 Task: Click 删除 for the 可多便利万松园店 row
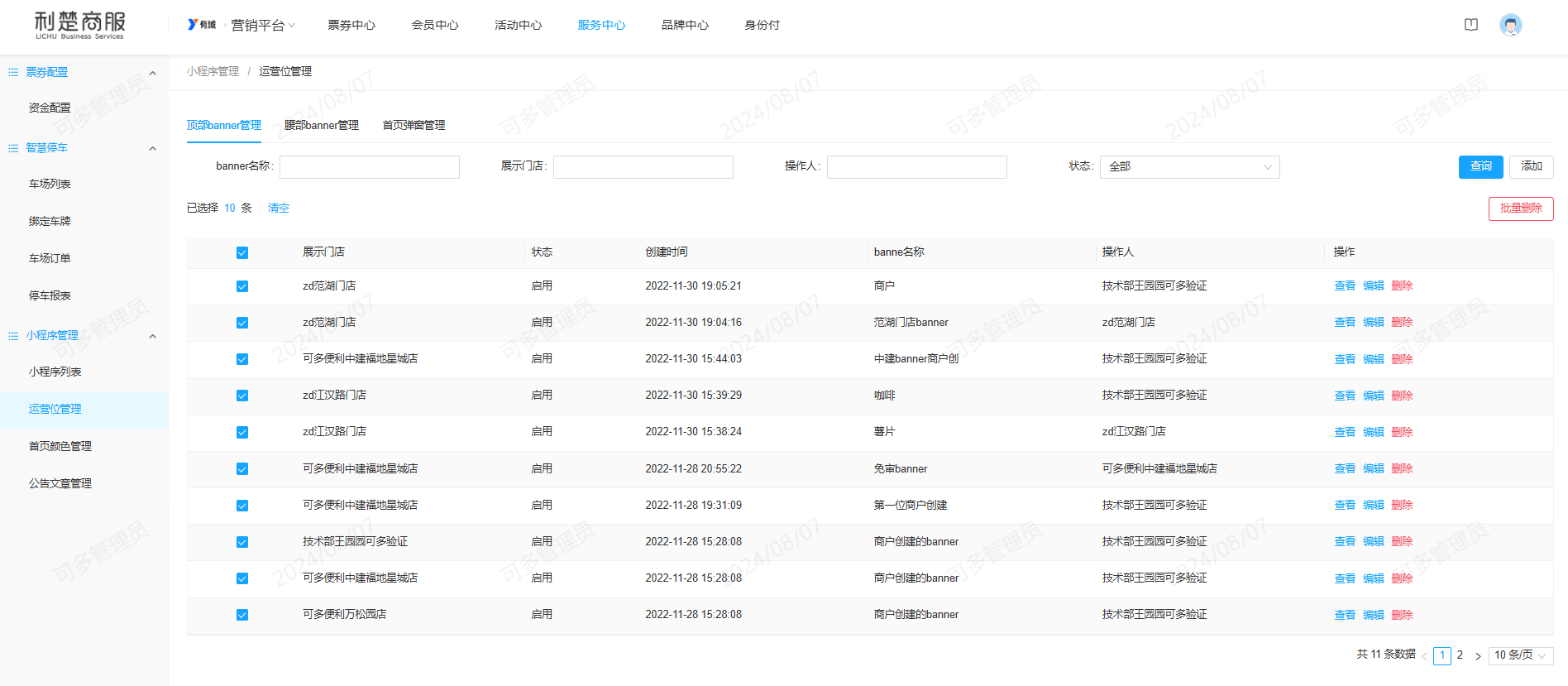click(x=1402, y=615)
